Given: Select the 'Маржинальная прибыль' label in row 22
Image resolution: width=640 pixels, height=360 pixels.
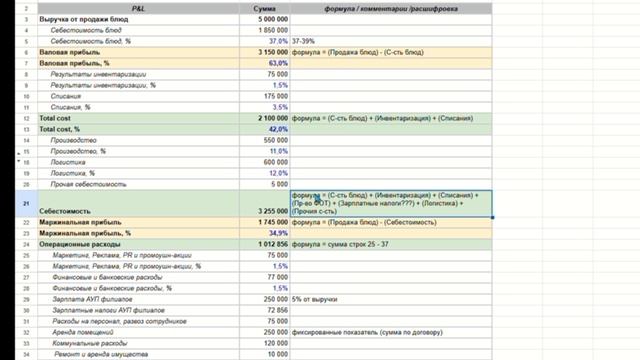Looking at the screenshot, I should click(138, 222).
